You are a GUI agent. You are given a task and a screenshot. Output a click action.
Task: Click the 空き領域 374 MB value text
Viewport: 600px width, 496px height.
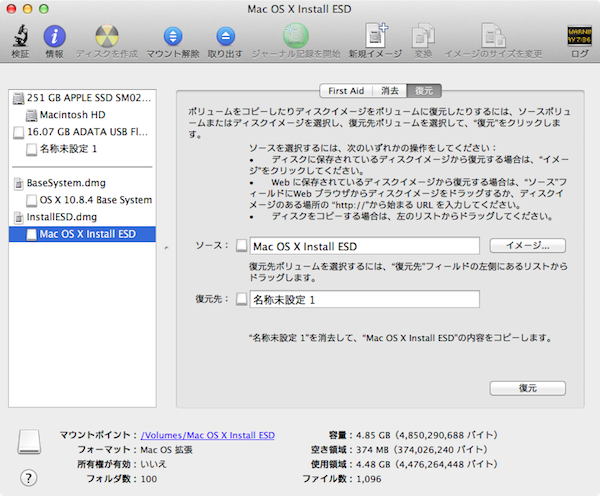pos(422,450)
